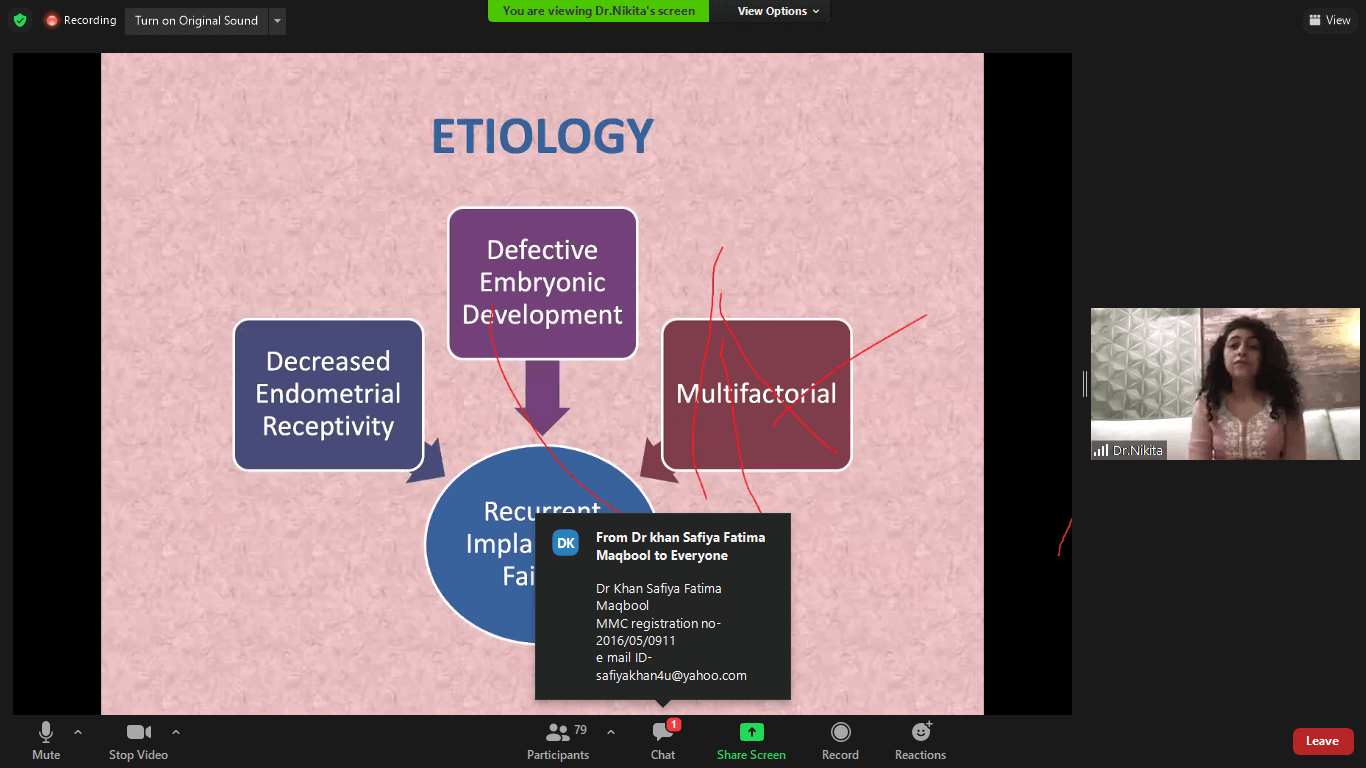Expand video options chevron beside Stop Video
Viewport: 1366px width, 768px height.
coord(176,732)
